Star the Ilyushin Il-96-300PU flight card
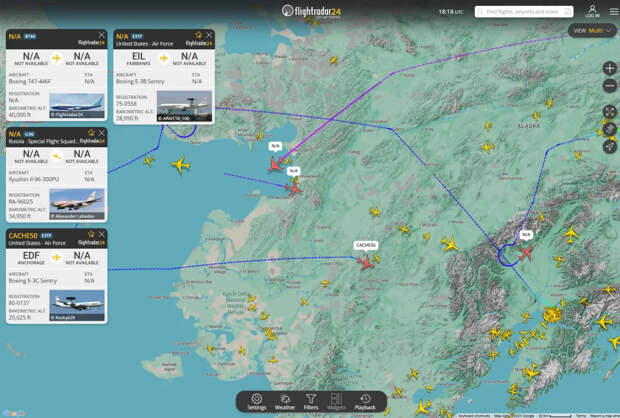 91,133
